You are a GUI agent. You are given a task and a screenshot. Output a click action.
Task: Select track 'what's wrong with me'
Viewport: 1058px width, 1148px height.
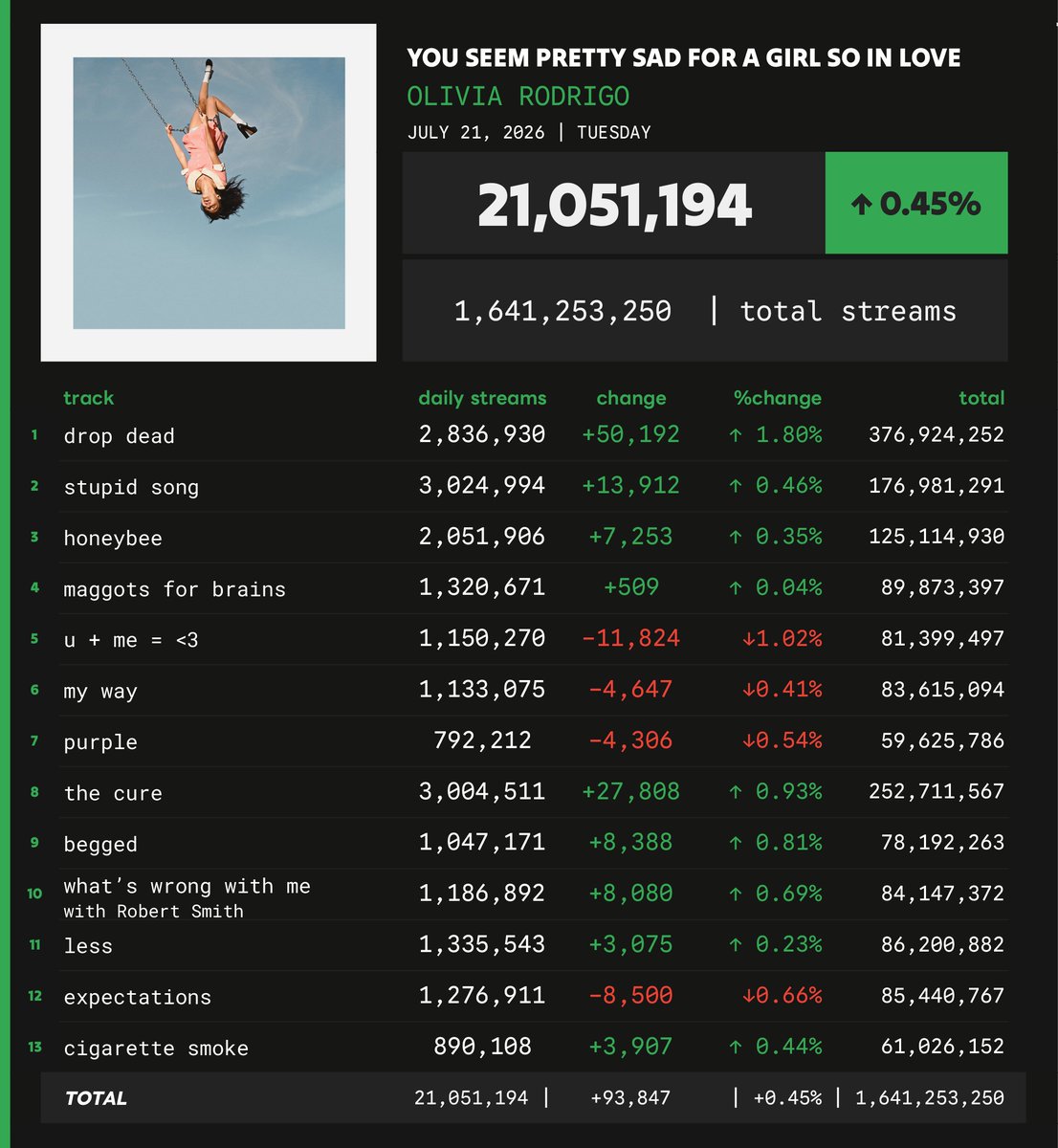pyautogui.click(x=187, y=887)
